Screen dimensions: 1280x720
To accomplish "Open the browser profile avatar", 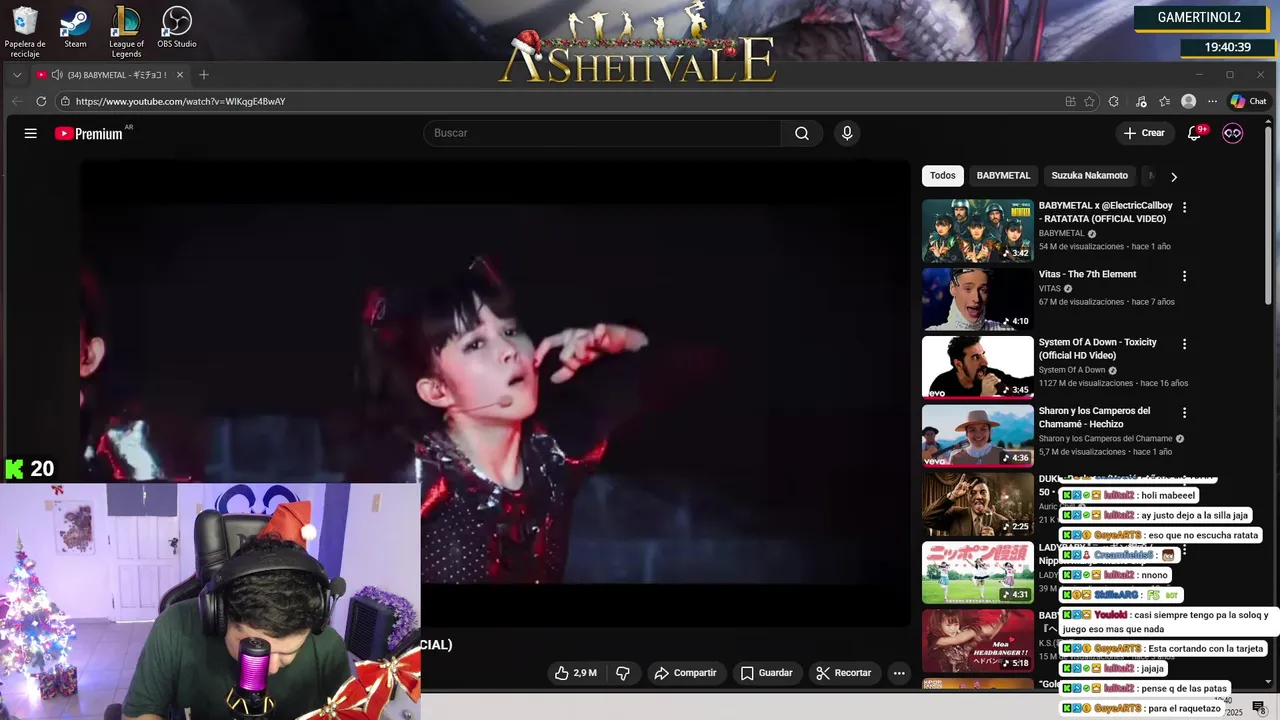I will click(1188, 101).
